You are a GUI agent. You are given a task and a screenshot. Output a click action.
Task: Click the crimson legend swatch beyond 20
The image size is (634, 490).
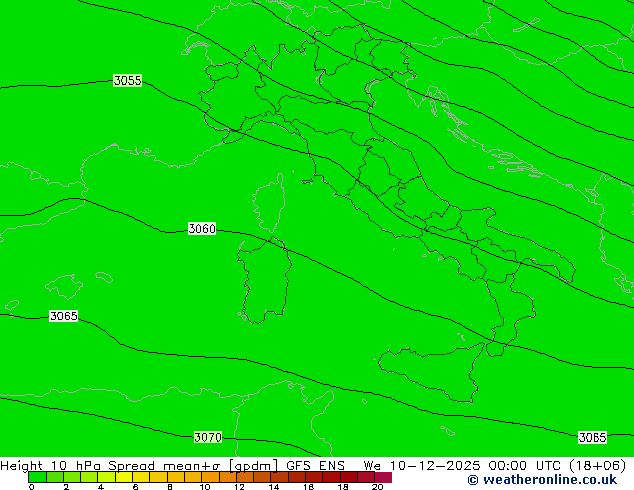pyautogui.click(x=383, y=477)
